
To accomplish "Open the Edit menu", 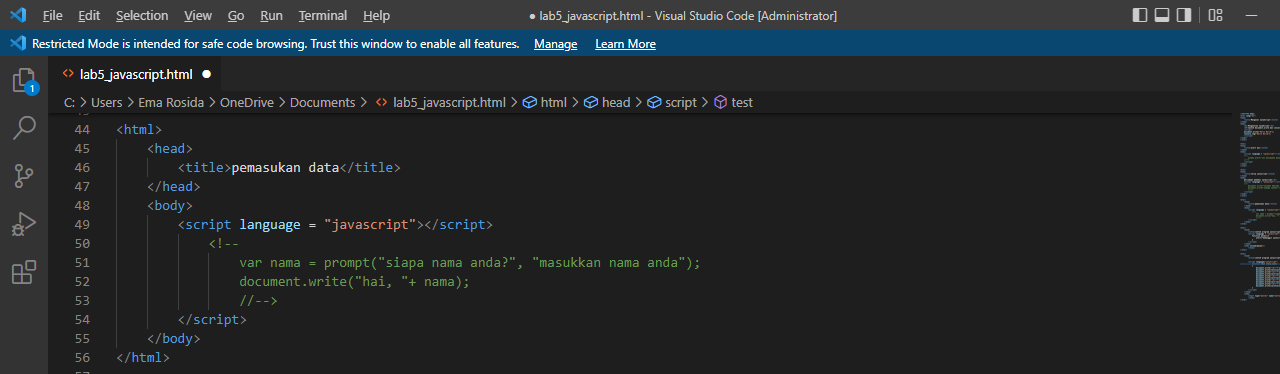I will pos(89,16).
